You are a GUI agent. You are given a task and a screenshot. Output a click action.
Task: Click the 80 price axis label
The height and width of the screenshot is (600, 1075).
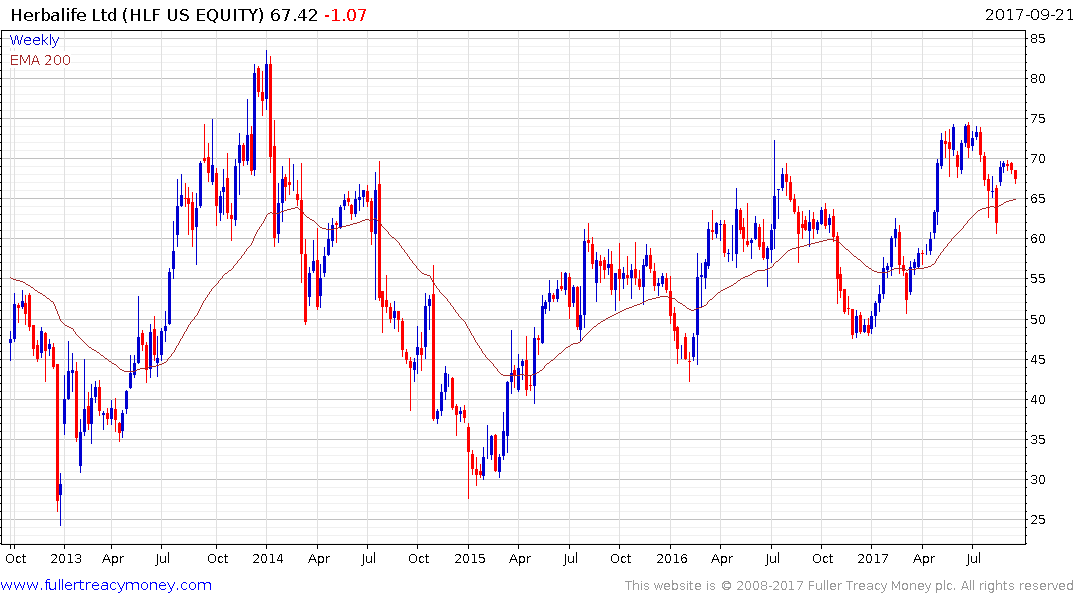coord(1038,79)
